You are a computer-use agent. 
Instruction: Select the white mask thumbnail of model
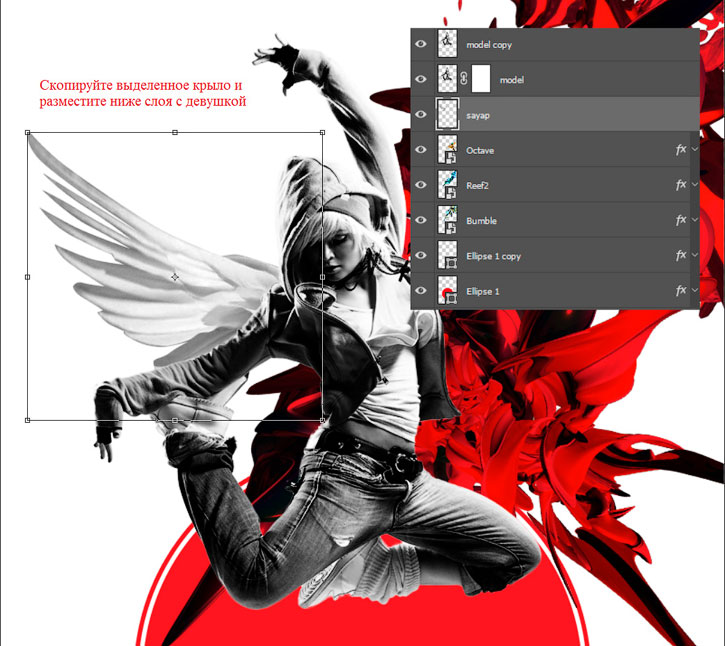point(480,79)
